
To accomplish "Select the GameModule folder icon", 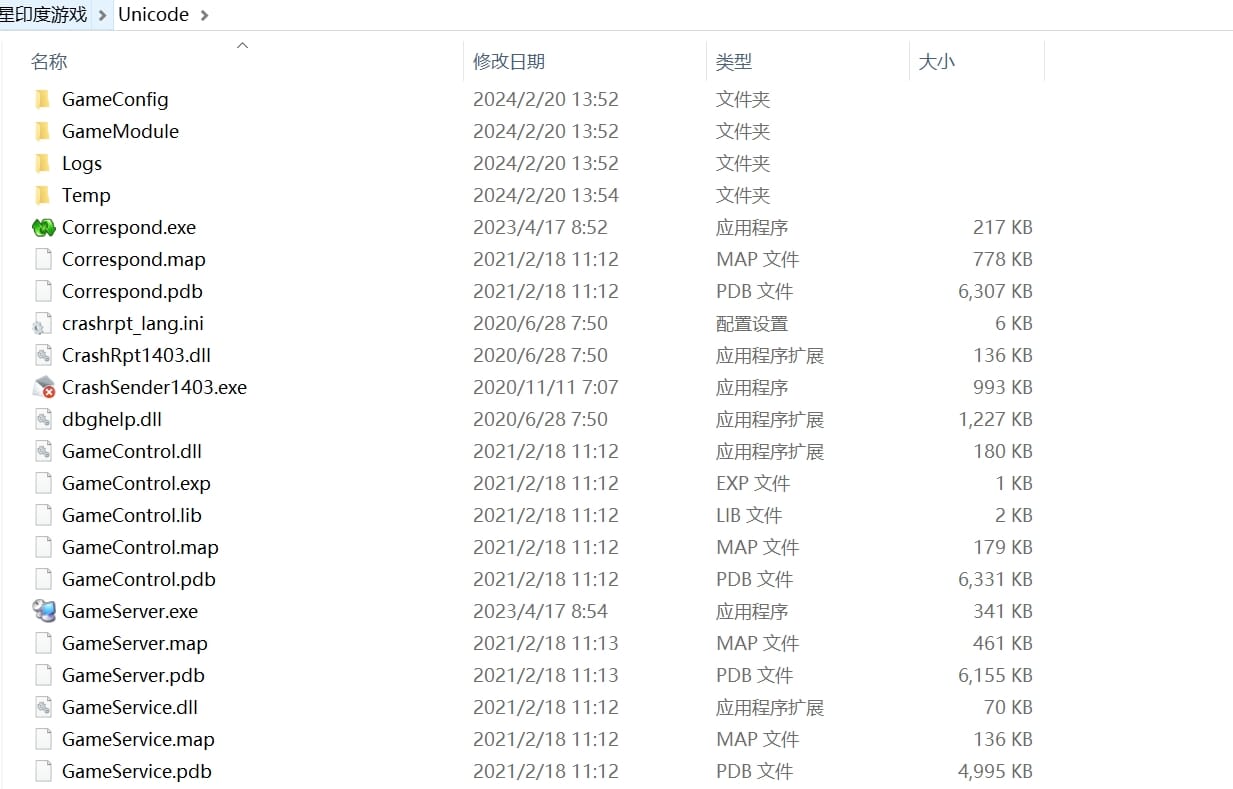I will pyautogui.click(x=42, y=131).
